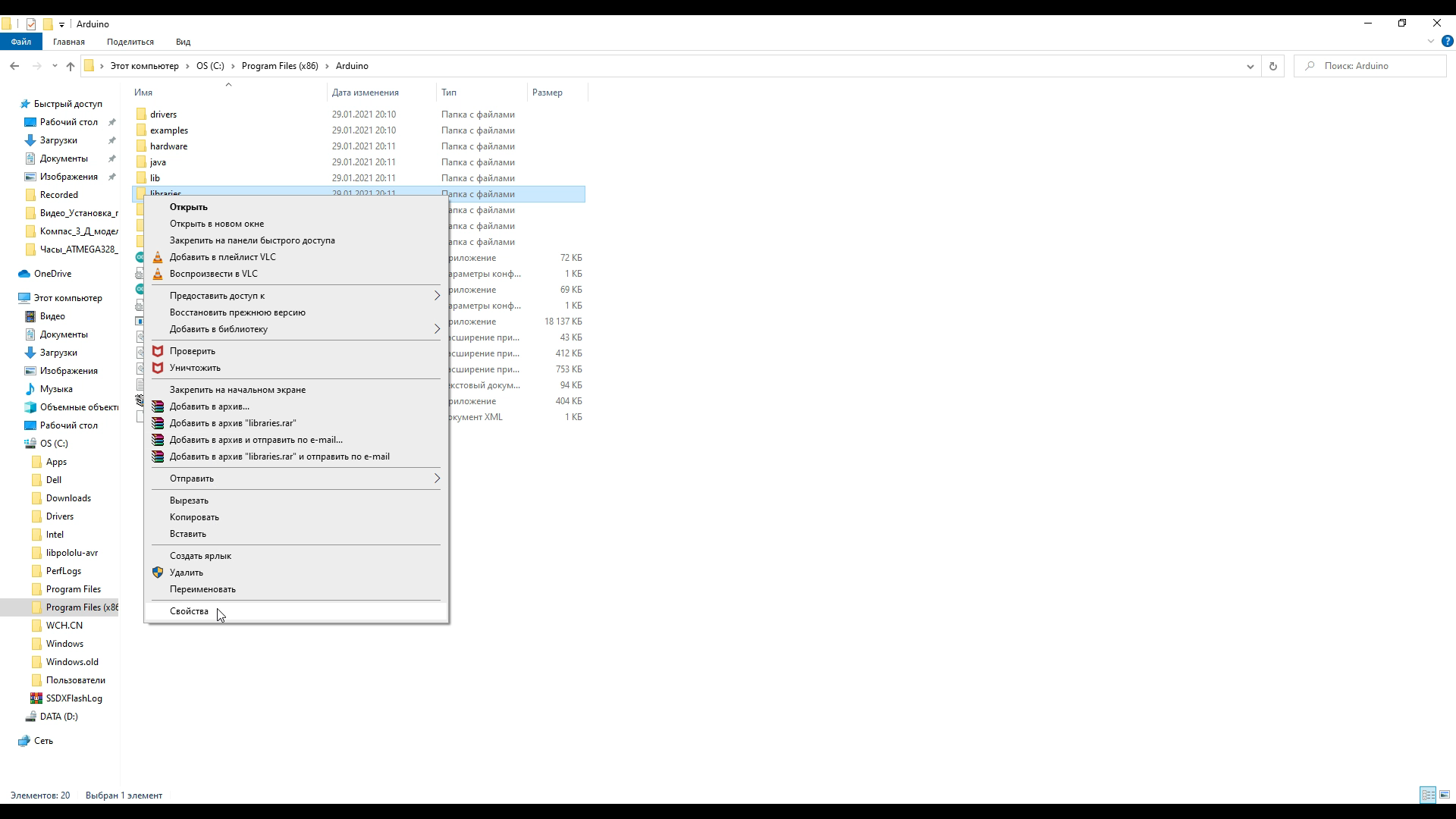Switch to large thumbnails view in the status bar
Viewport: 1456px width, 819px height.
(1445, 795)
